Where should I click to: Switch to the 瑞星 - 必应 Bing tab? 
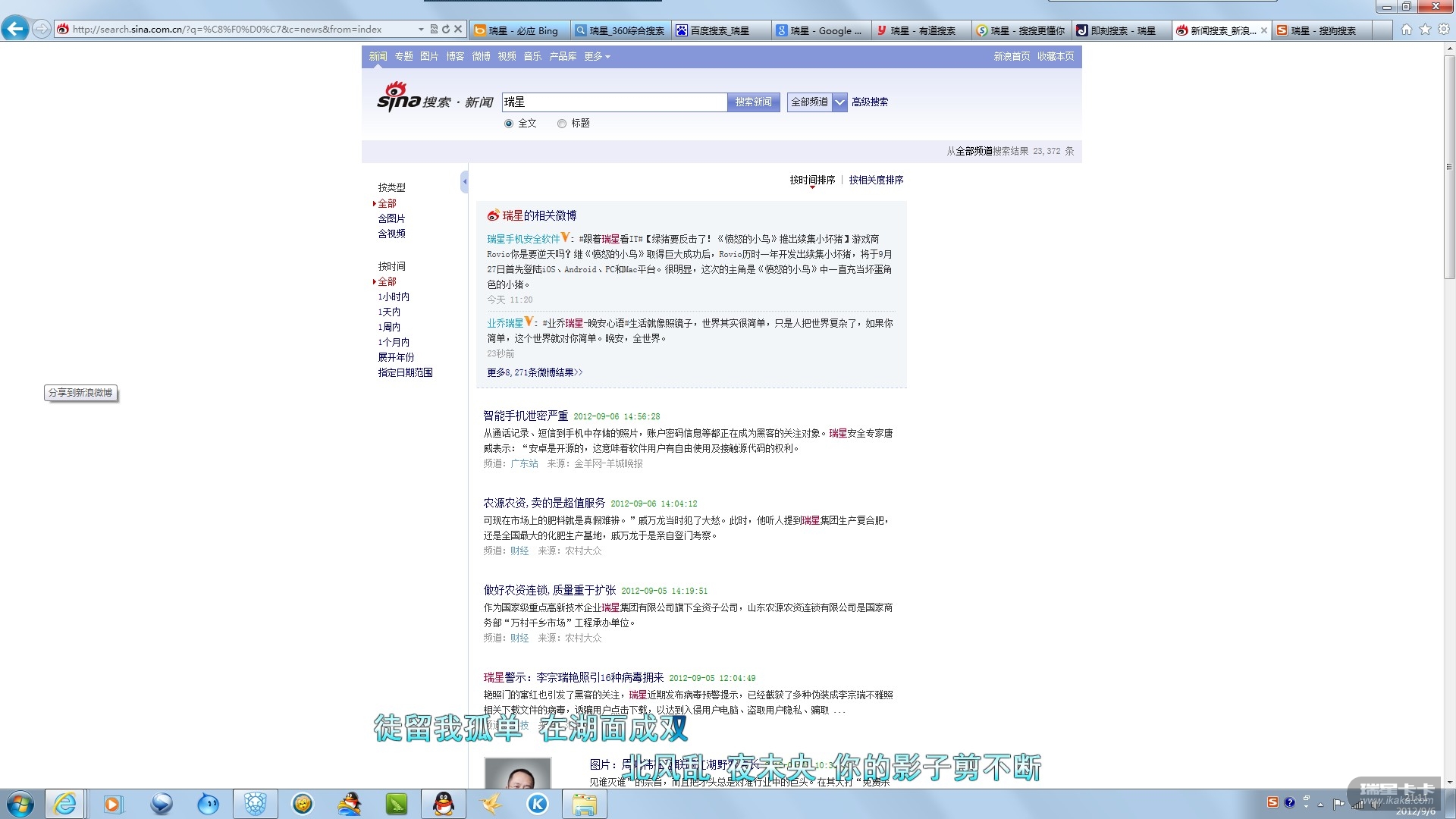click(522, 31)
